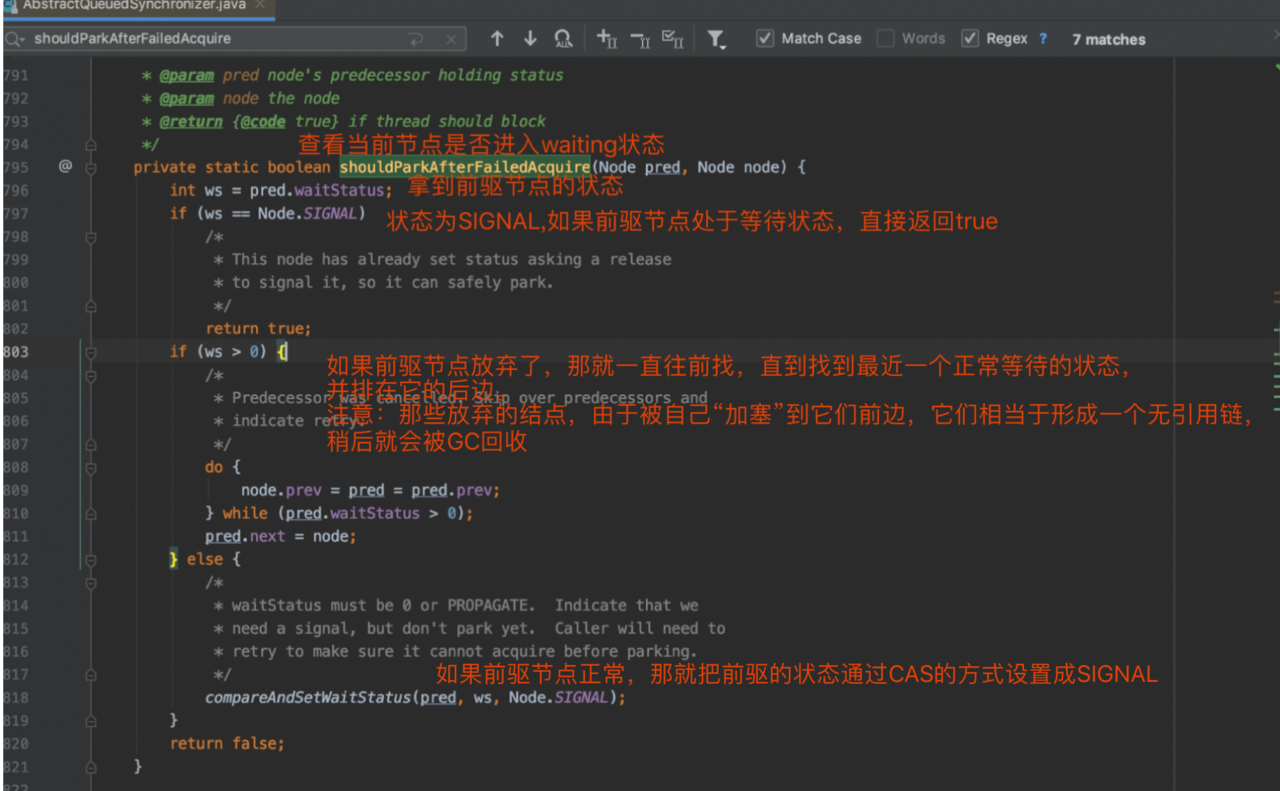
Task: Jump to the previous search occurrence
Action: point(497,39)
